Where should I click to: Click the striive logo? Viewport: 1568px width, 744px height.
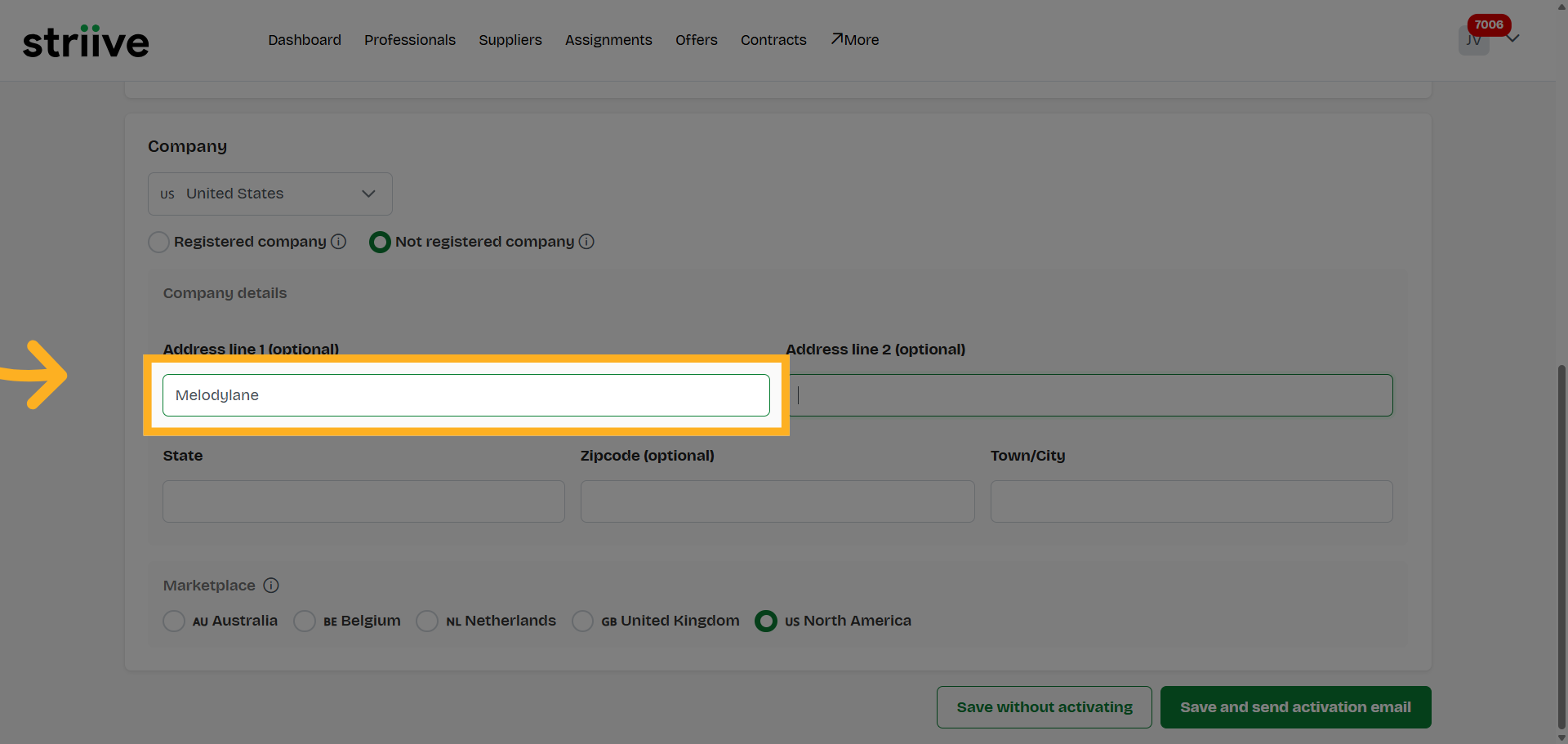coord(86,41)
